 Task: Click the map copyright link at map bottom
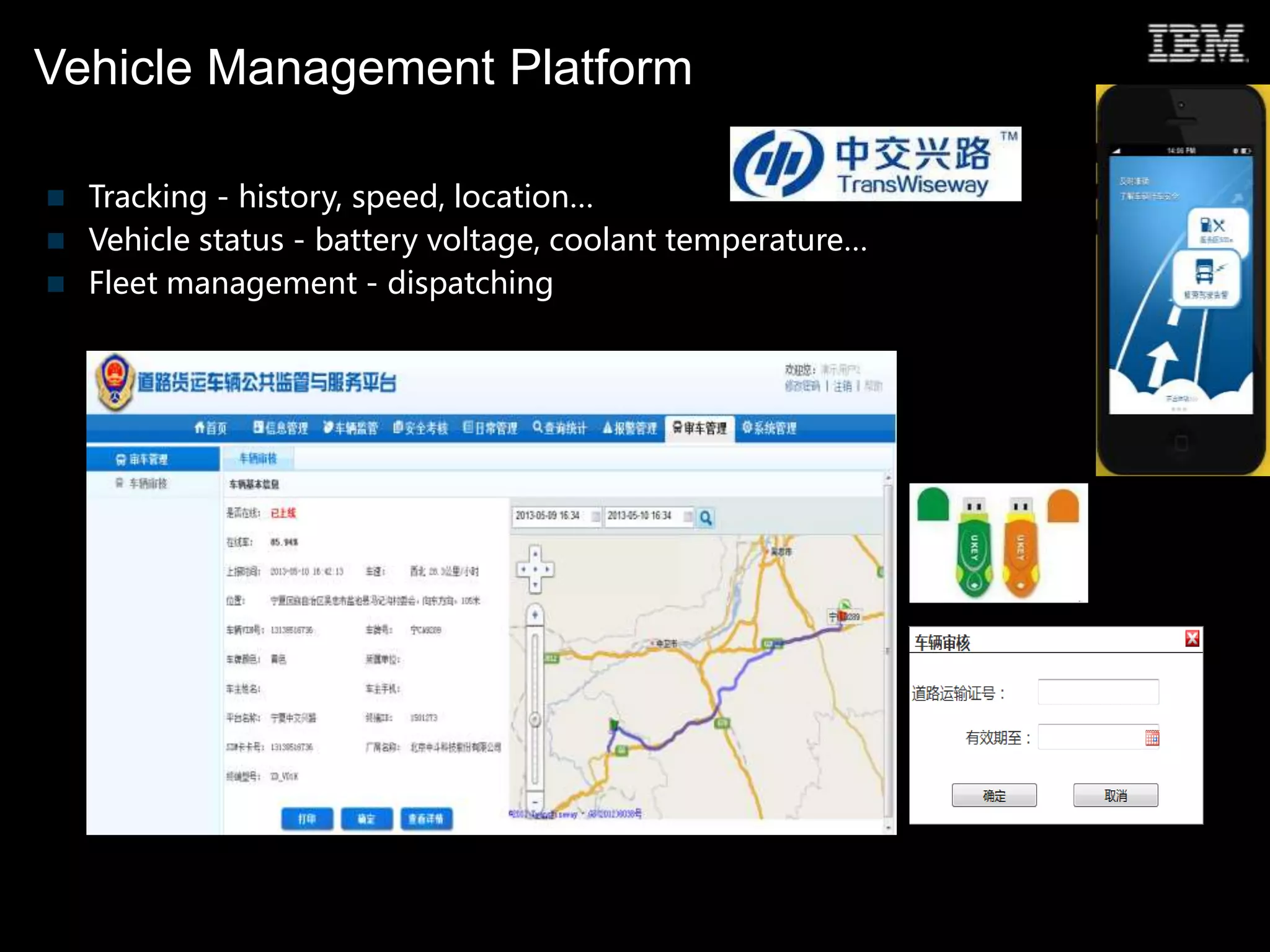(x=574, y=814)
